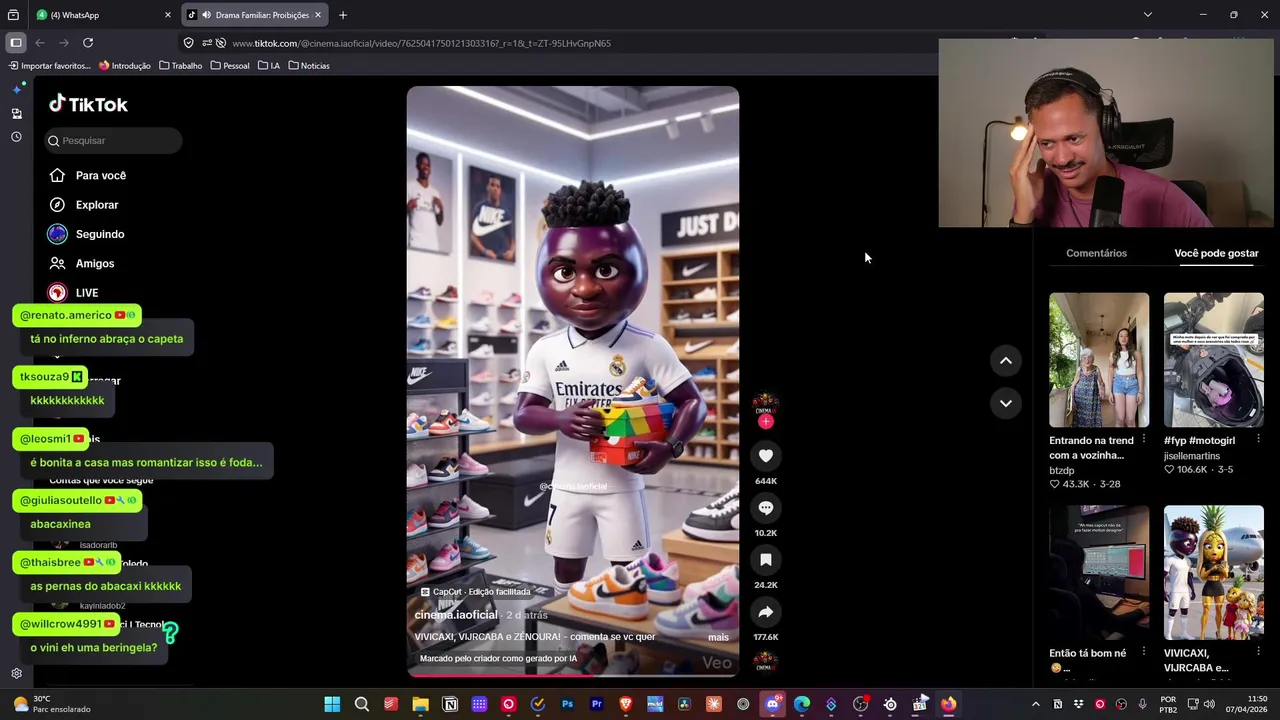The height and width of the screenshot is (720, 1280).
Task: Open File Explorer from the taskbar
Action: coord(420,704)
